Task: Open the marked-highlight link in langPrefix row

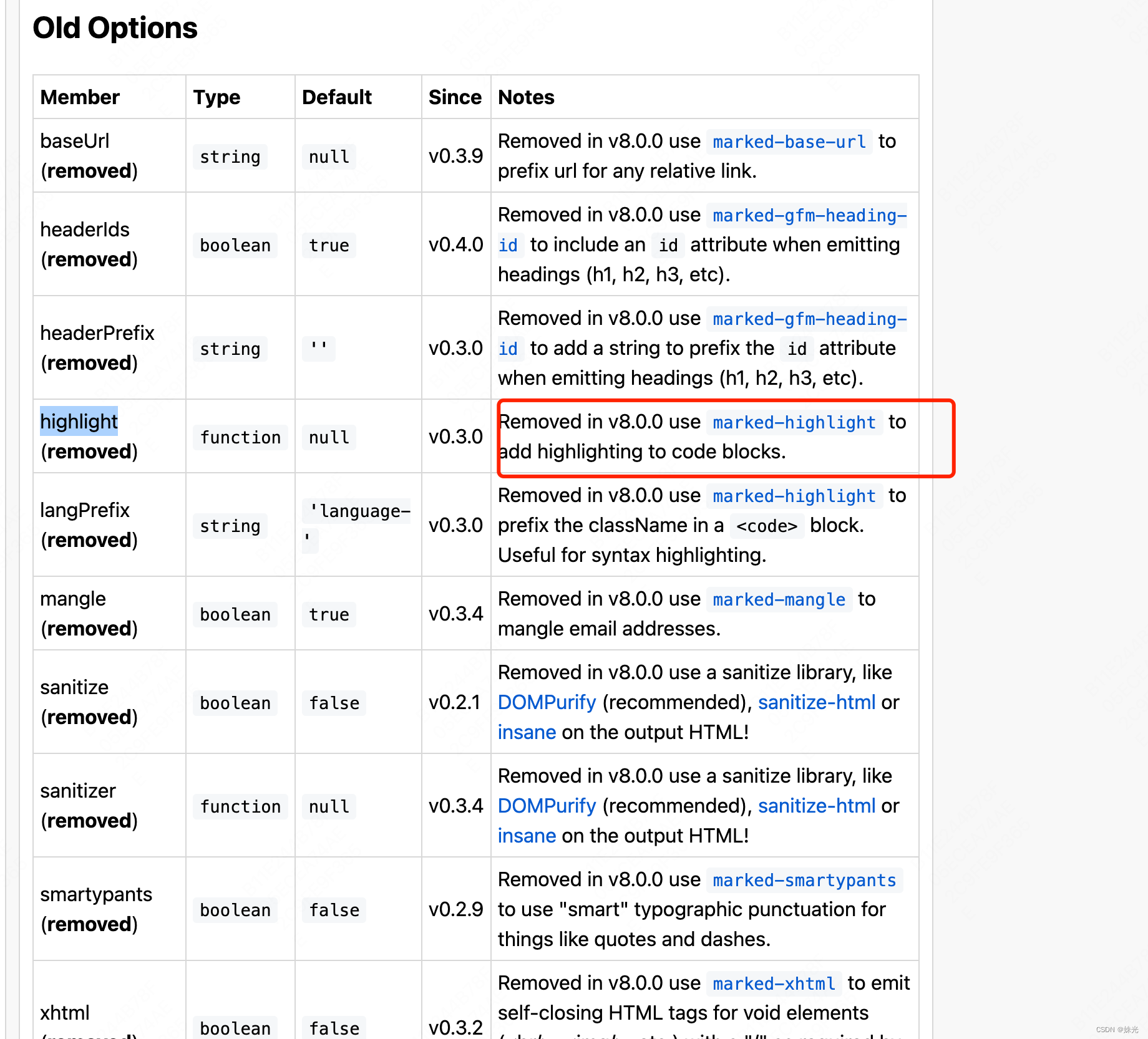Action: 794,496
